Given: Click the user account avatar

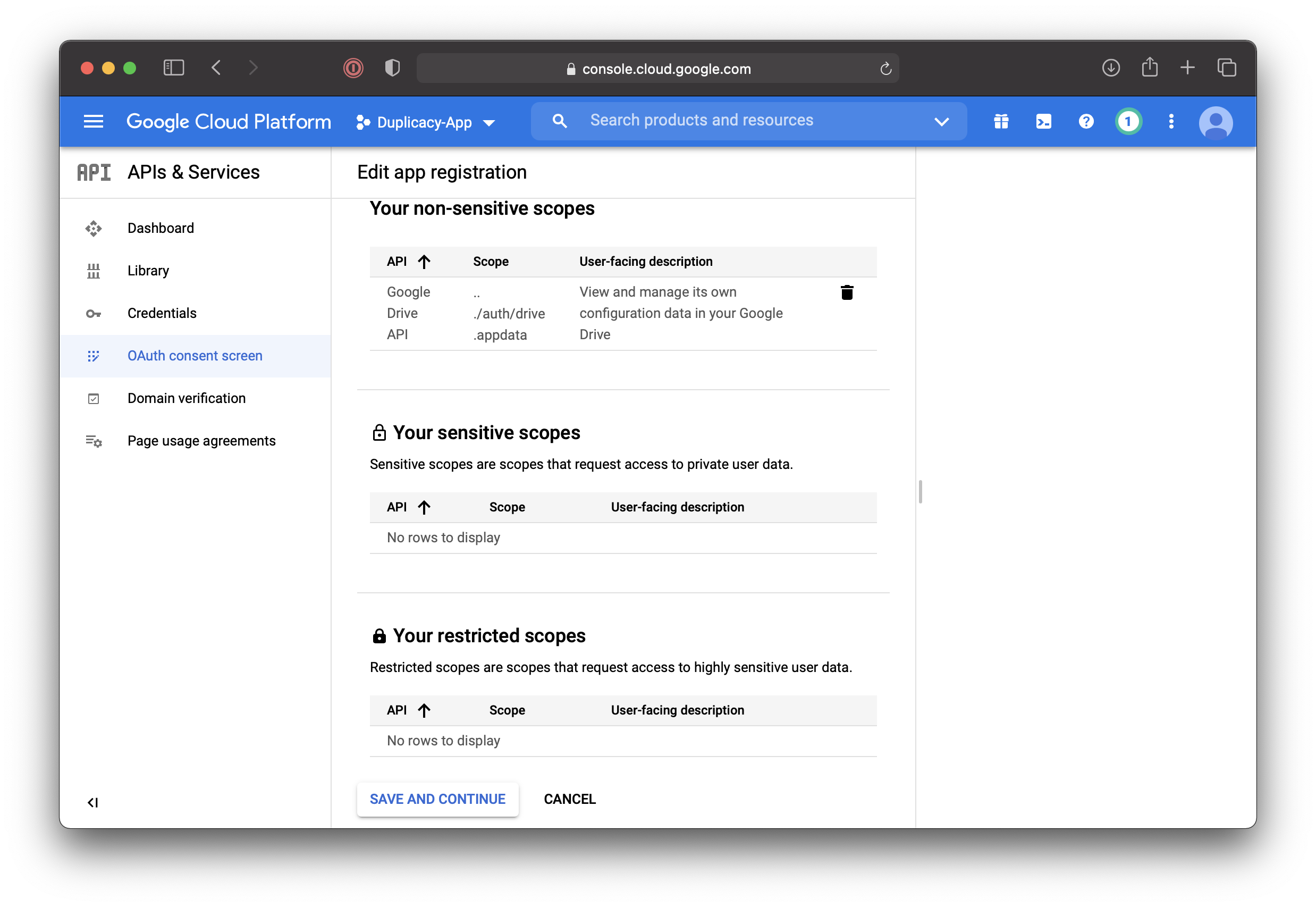Looking at the screenshot, I should pyautogui.click(x=1215, y=123).
